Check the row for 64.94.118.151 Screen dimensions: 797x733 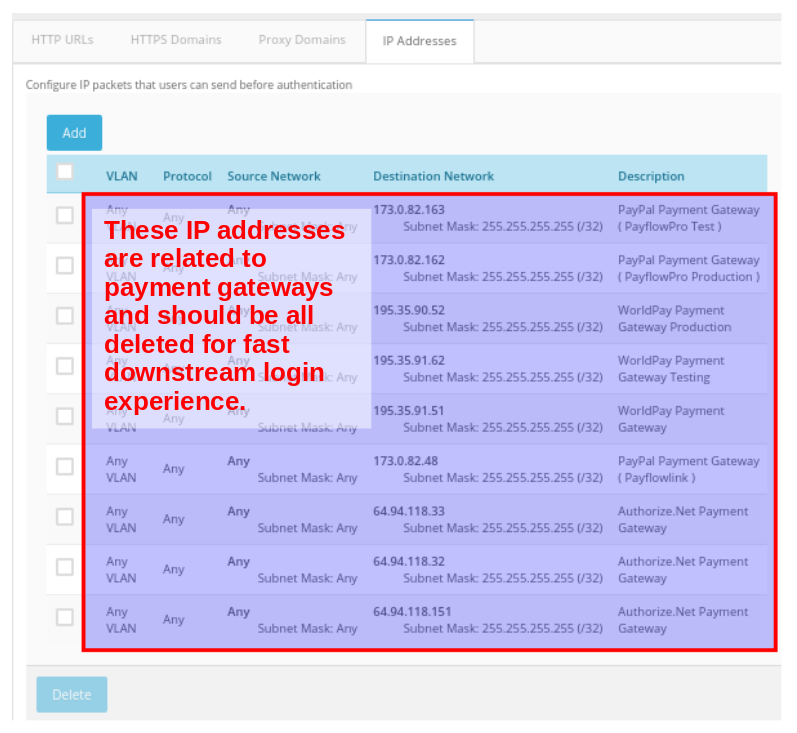click(65, 618)
